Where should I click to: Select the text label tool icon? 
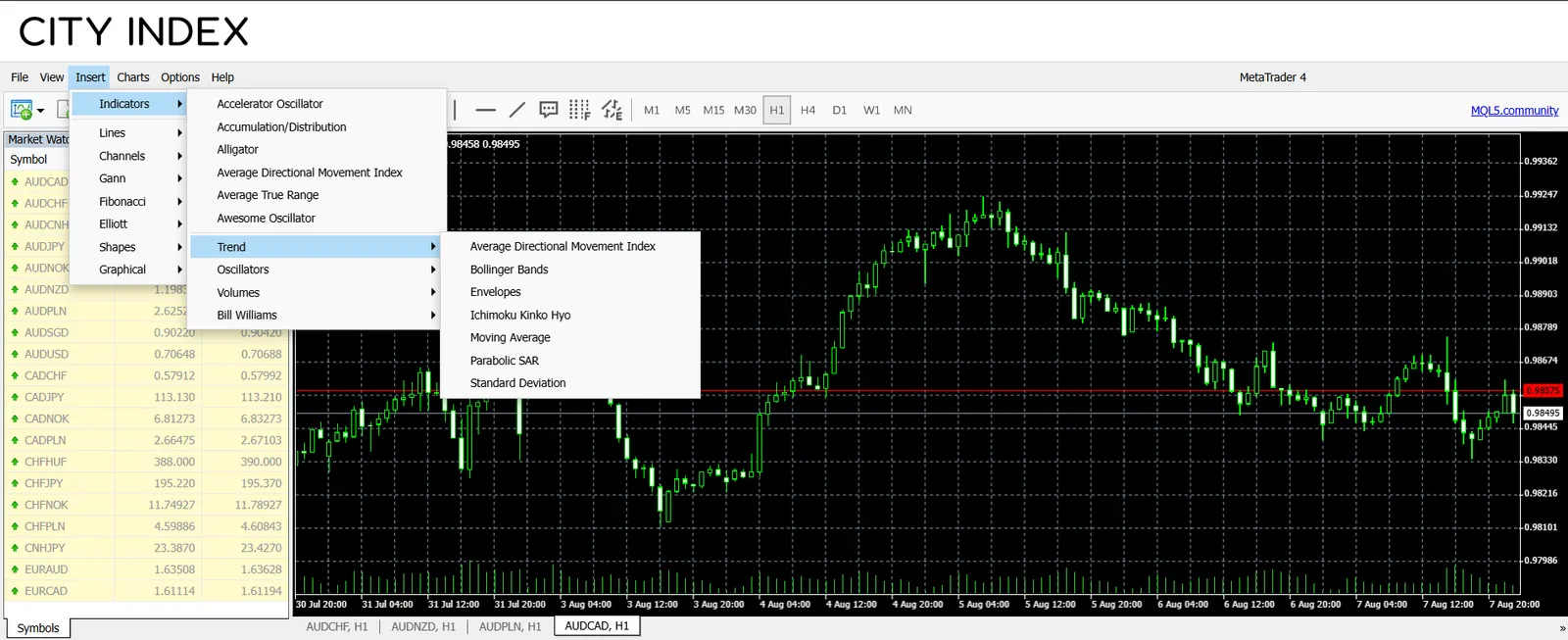click(549, 110)
